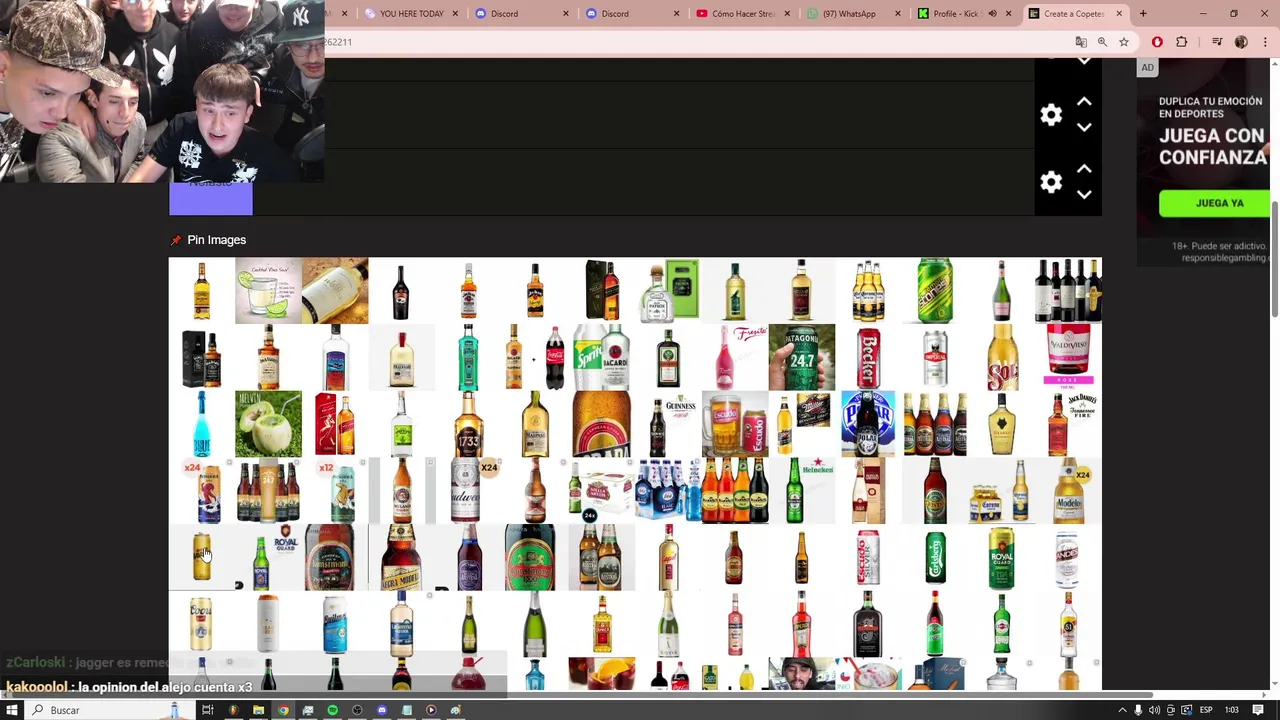Open Task View on the taskbar
Image resolution: width=1280 pixels, height=720 pixels.
coord(208,710)
